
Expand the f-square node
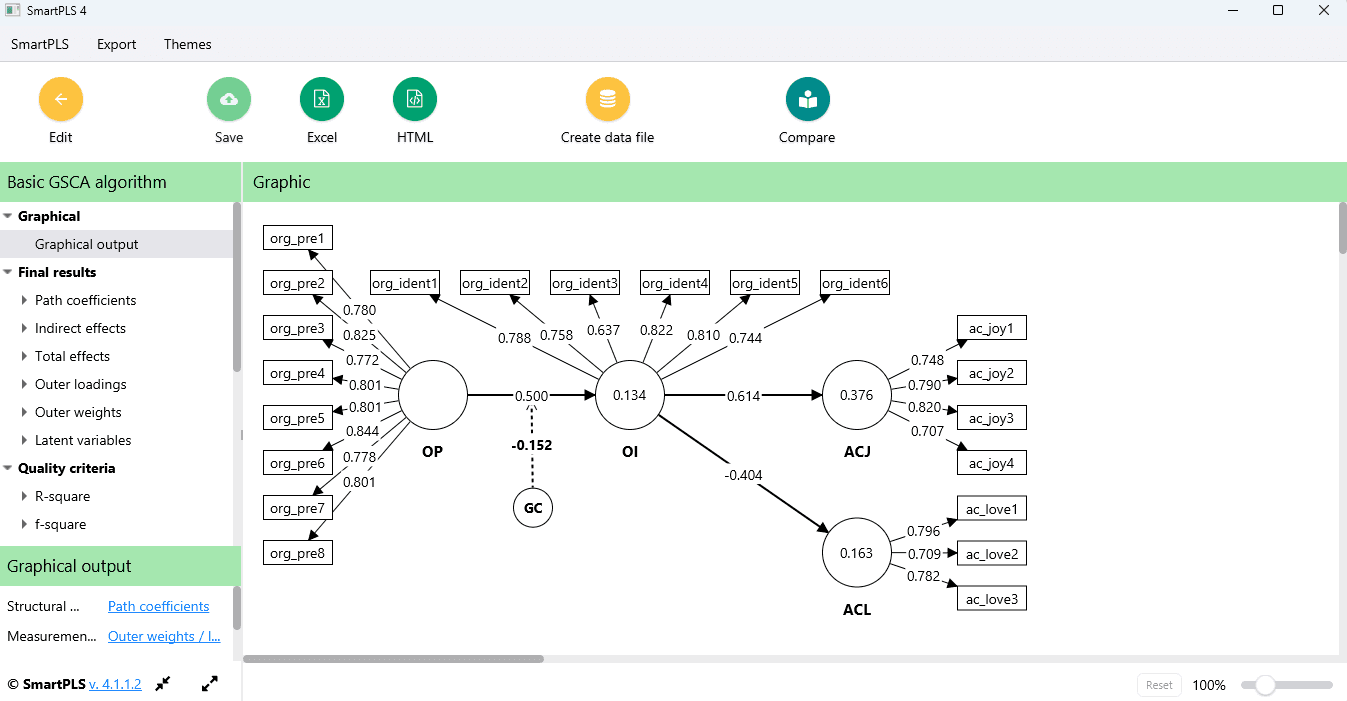[25, 524]
